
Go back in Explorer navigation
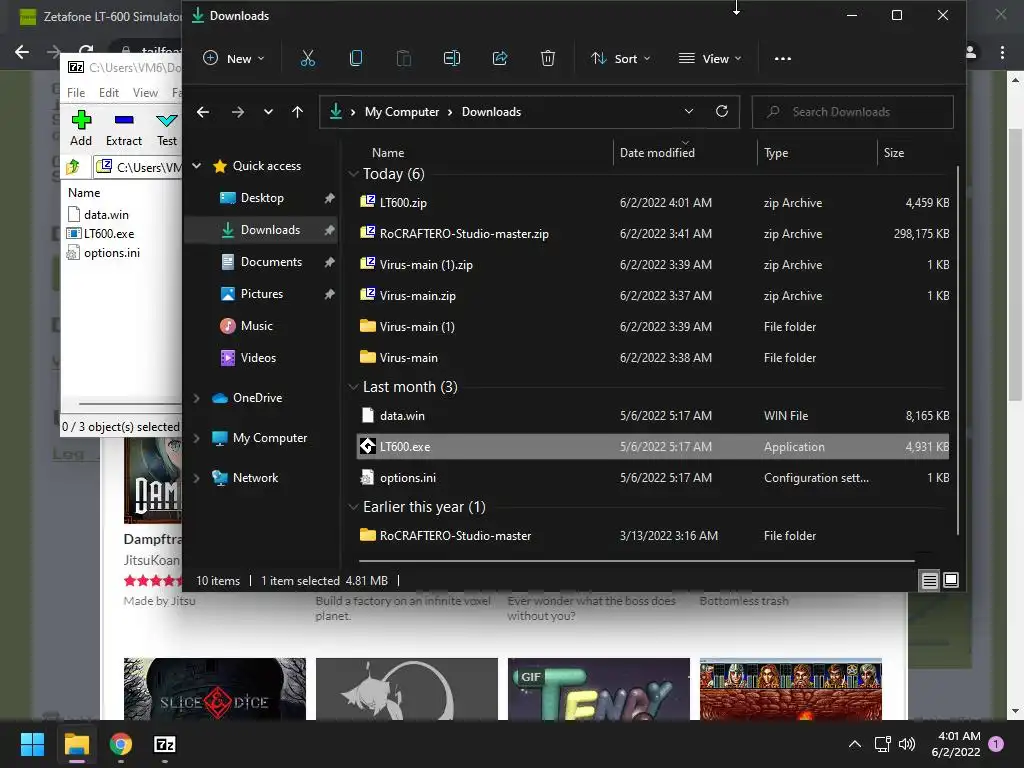pyautogui.click(x=203, y=112)
